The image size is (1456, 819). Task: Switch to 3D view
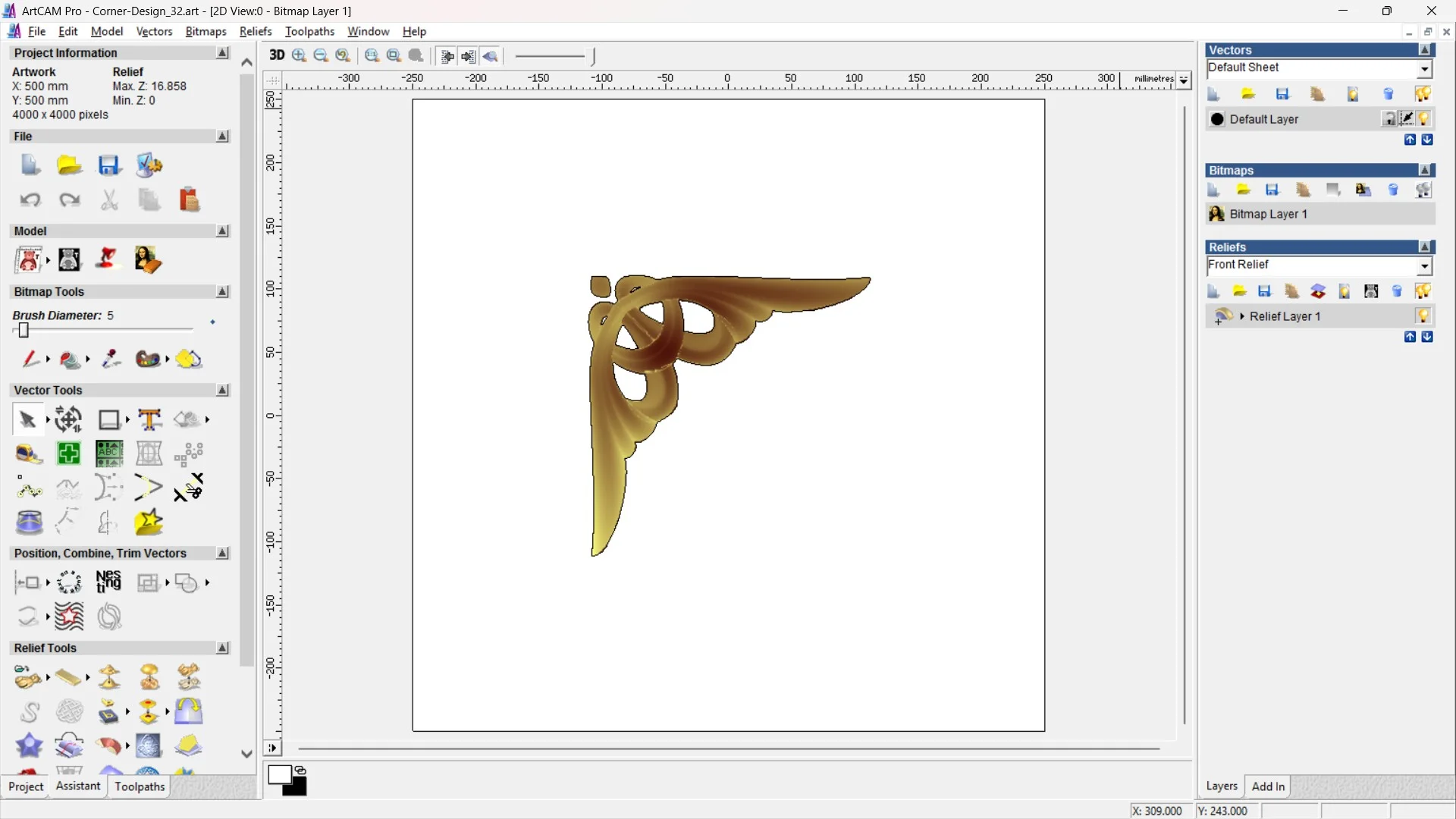277,55
